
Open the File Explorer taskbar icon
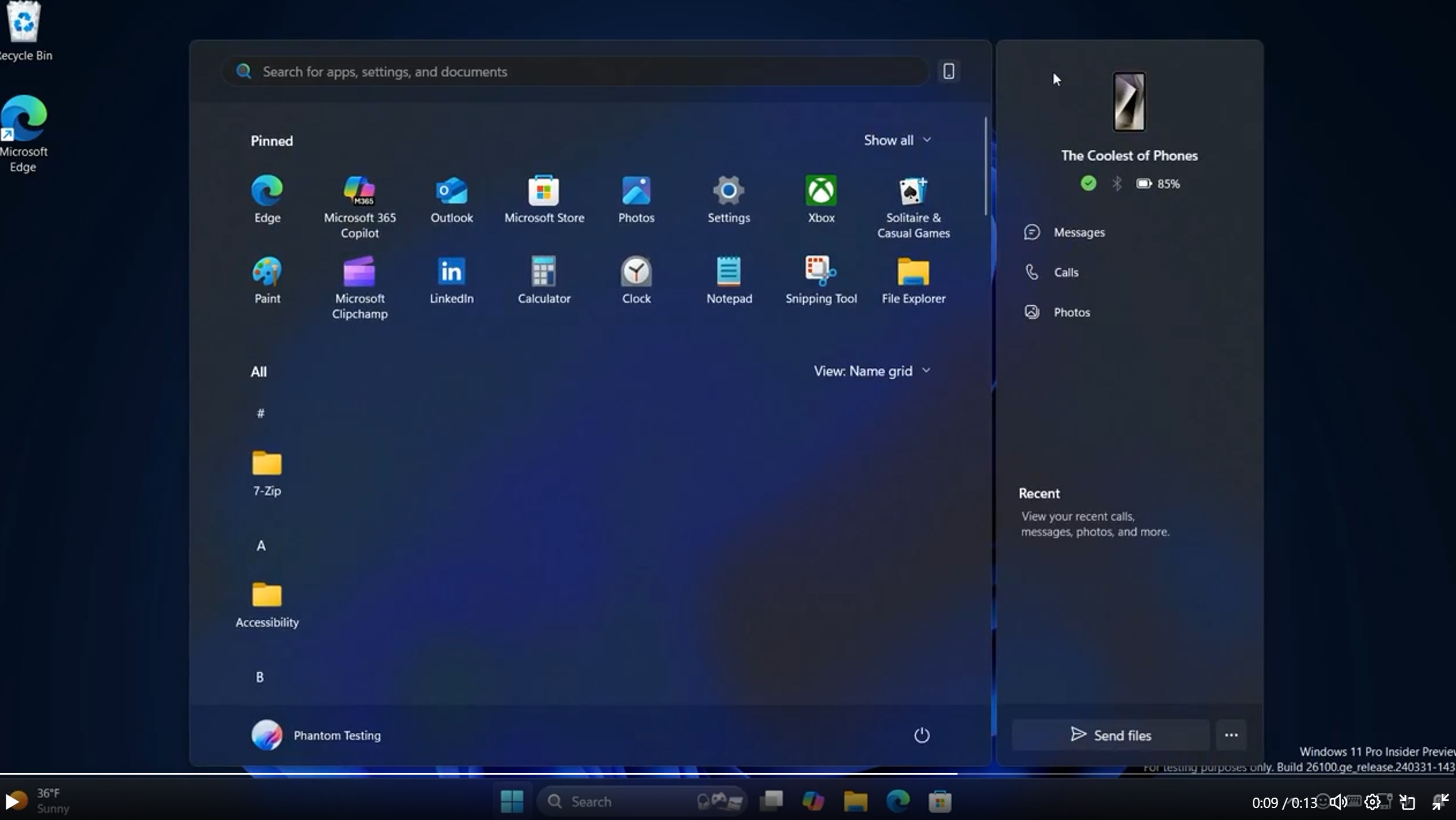point(855,801)
